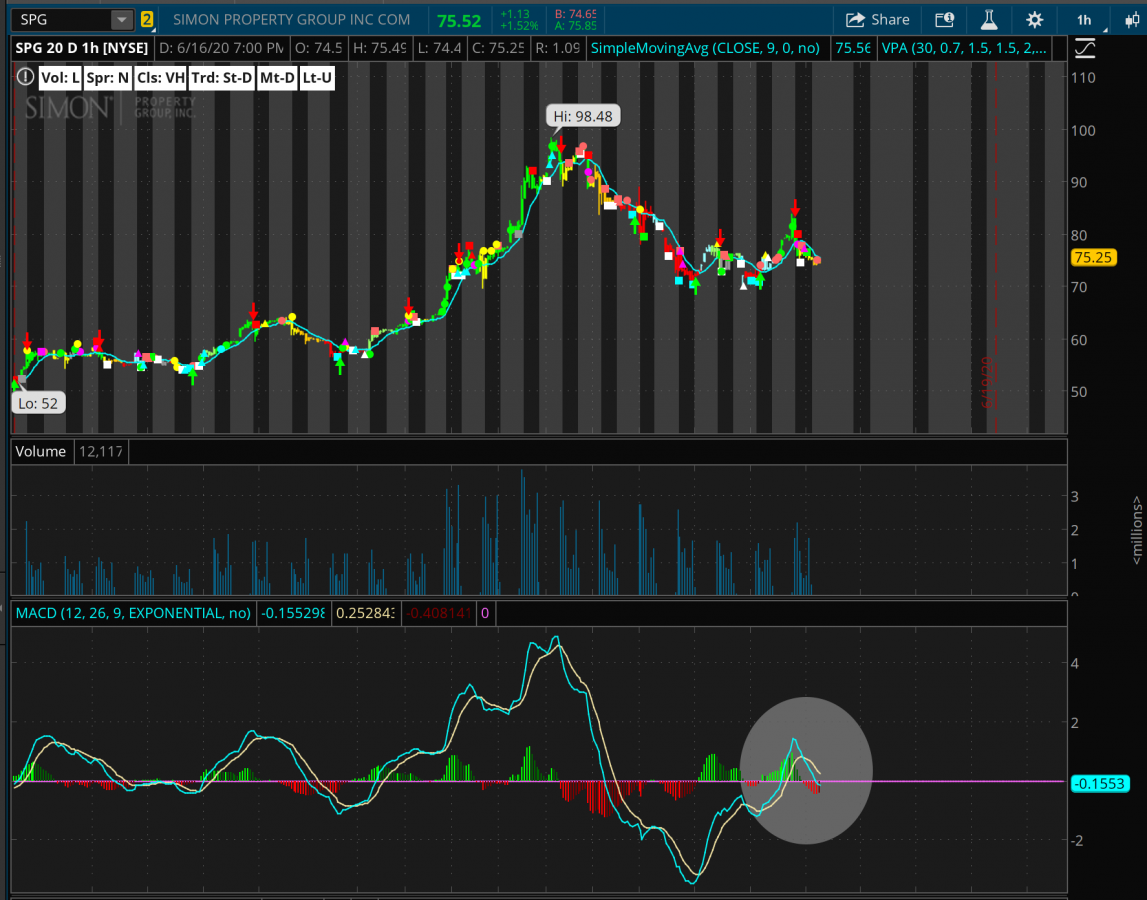Click the Volume study label

[x=41, y=451]
